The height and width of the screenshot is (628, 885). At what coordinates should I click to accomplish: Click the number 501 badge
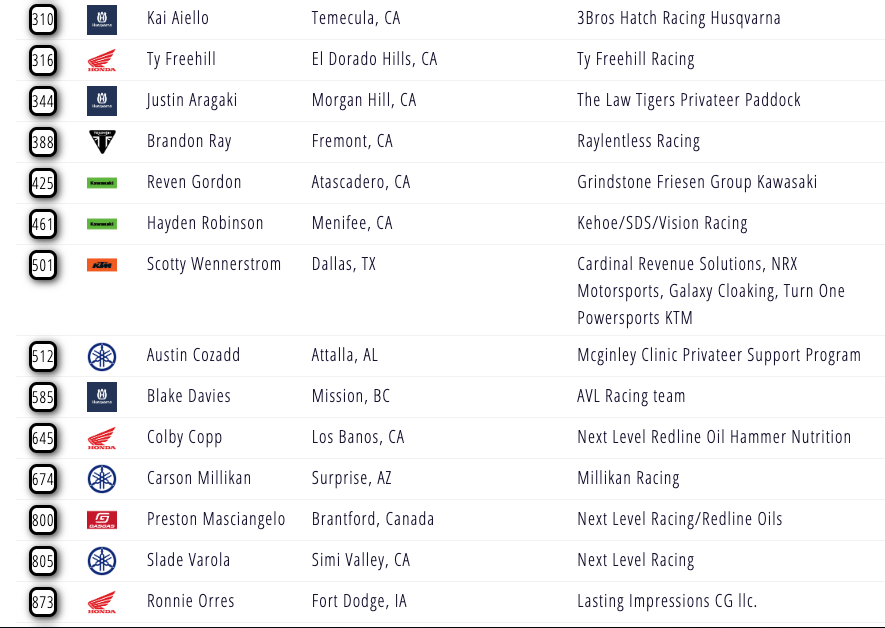[43, 265]
